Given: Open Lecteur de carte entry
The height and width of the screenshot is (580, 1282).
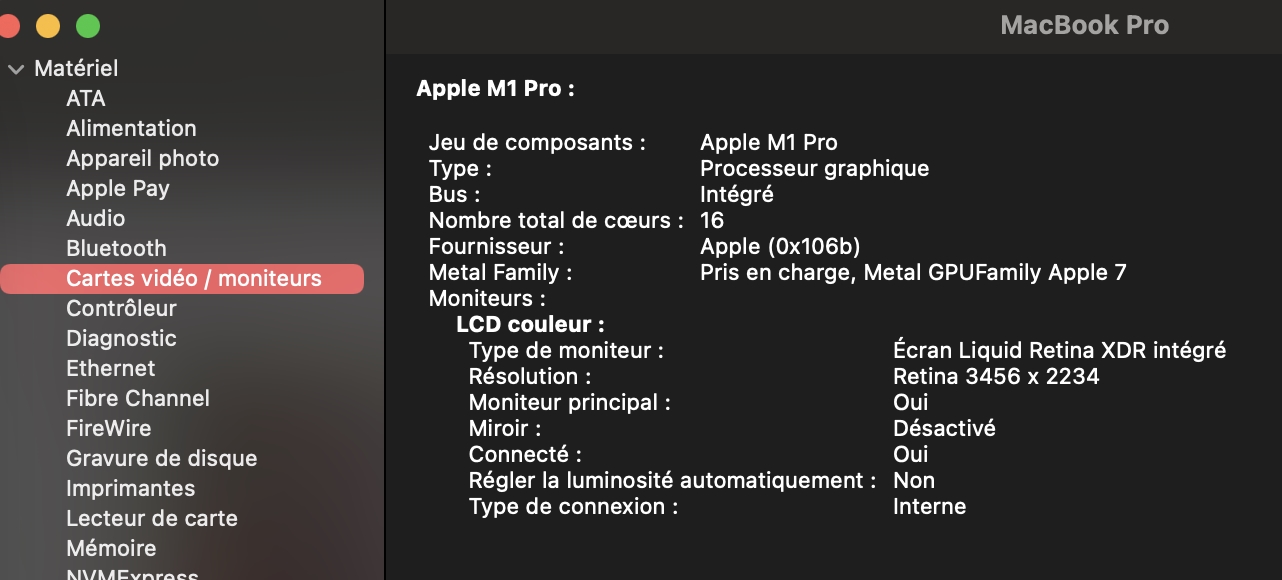Looking at the screenshot, I should pos(152,518).
